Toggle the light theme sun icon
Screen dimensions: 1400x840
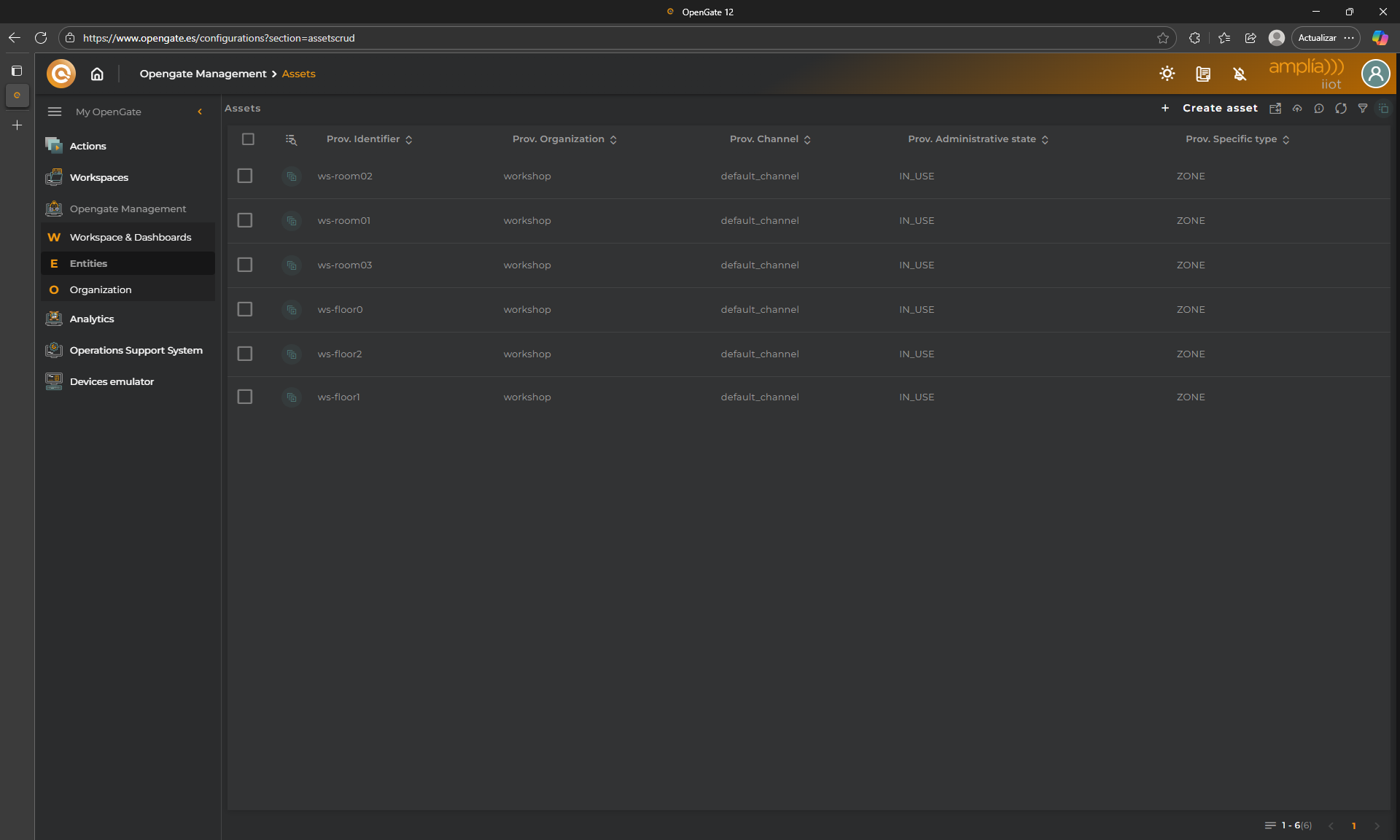pyautogui.click(x=1167, y=74)
